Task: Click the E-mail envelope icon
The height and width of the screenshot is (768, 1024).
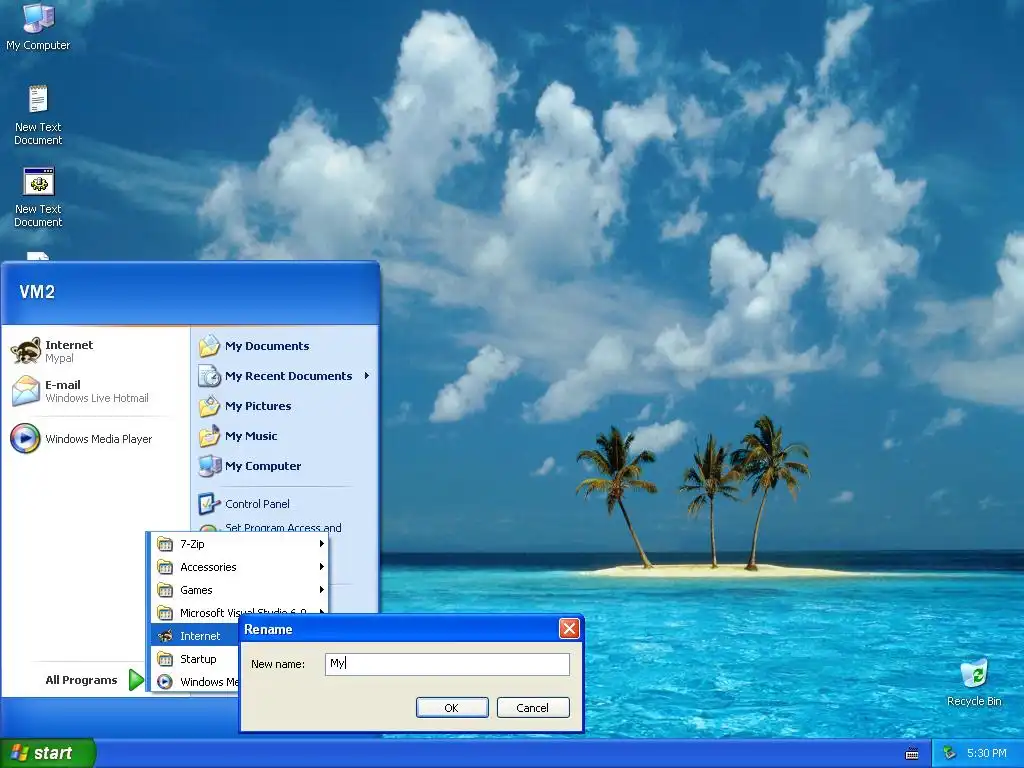Action: [x=25, y=391]
